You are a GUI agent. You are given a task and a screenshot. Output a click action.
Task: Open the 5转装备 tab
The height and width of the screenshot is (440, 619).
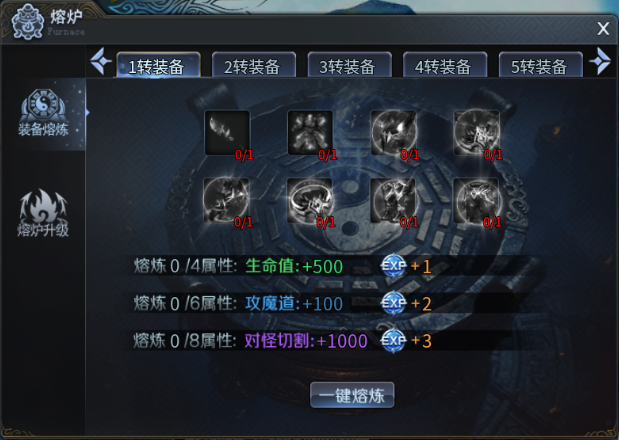pyautogui.click(x=540, y=65)
